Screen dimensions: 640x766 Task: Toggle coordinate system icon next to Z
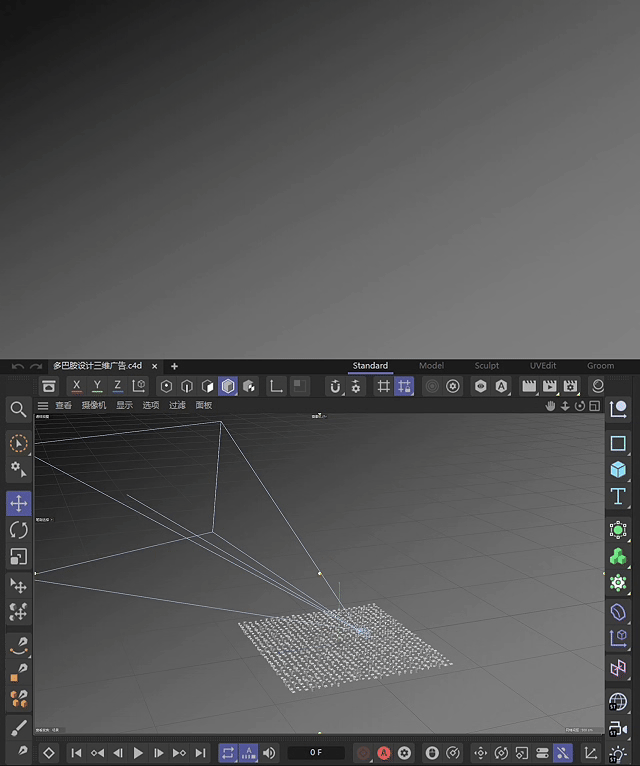(x=139, y=386)
